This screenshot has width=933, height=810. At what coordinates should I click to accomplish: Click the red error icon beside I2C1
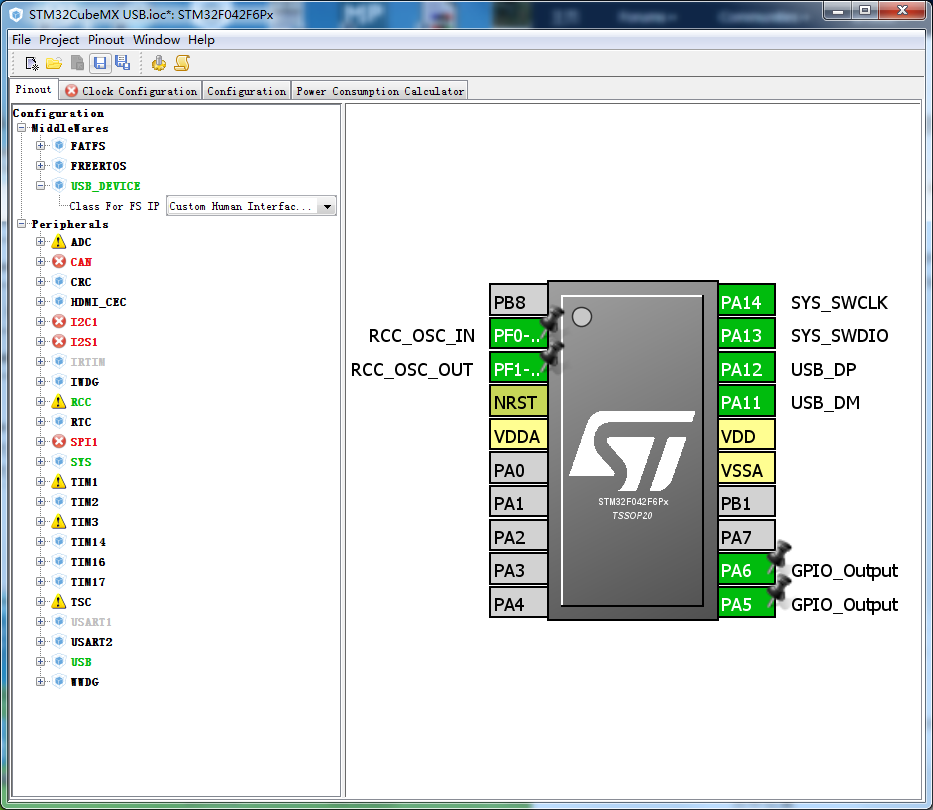(58, 322)
